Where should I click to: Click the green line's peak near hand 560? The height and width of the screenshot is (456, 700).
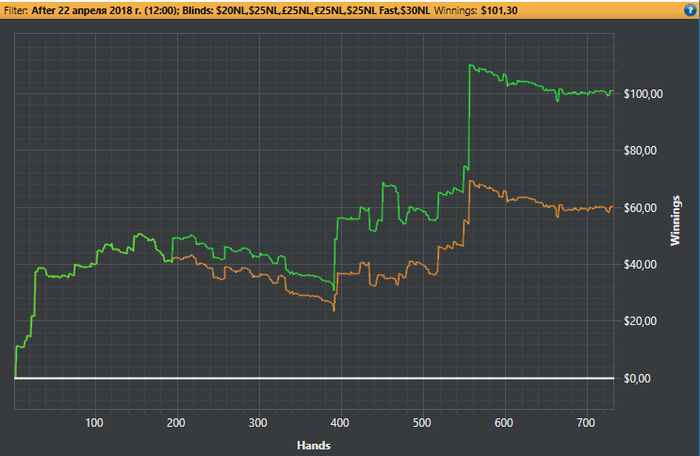471,65
